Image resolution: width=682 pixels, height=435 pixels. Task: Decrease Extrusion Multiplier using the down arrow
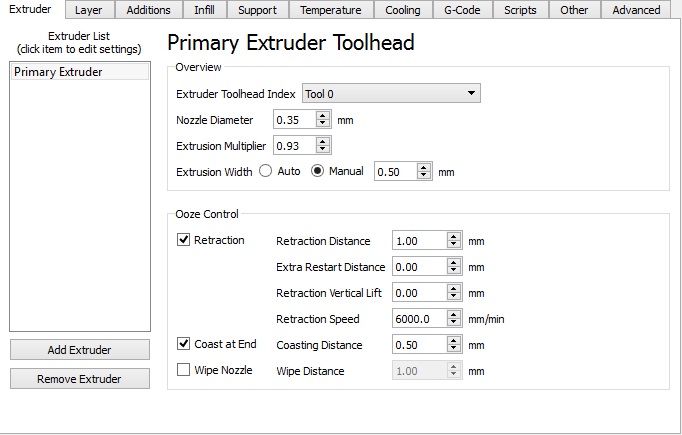322,150
